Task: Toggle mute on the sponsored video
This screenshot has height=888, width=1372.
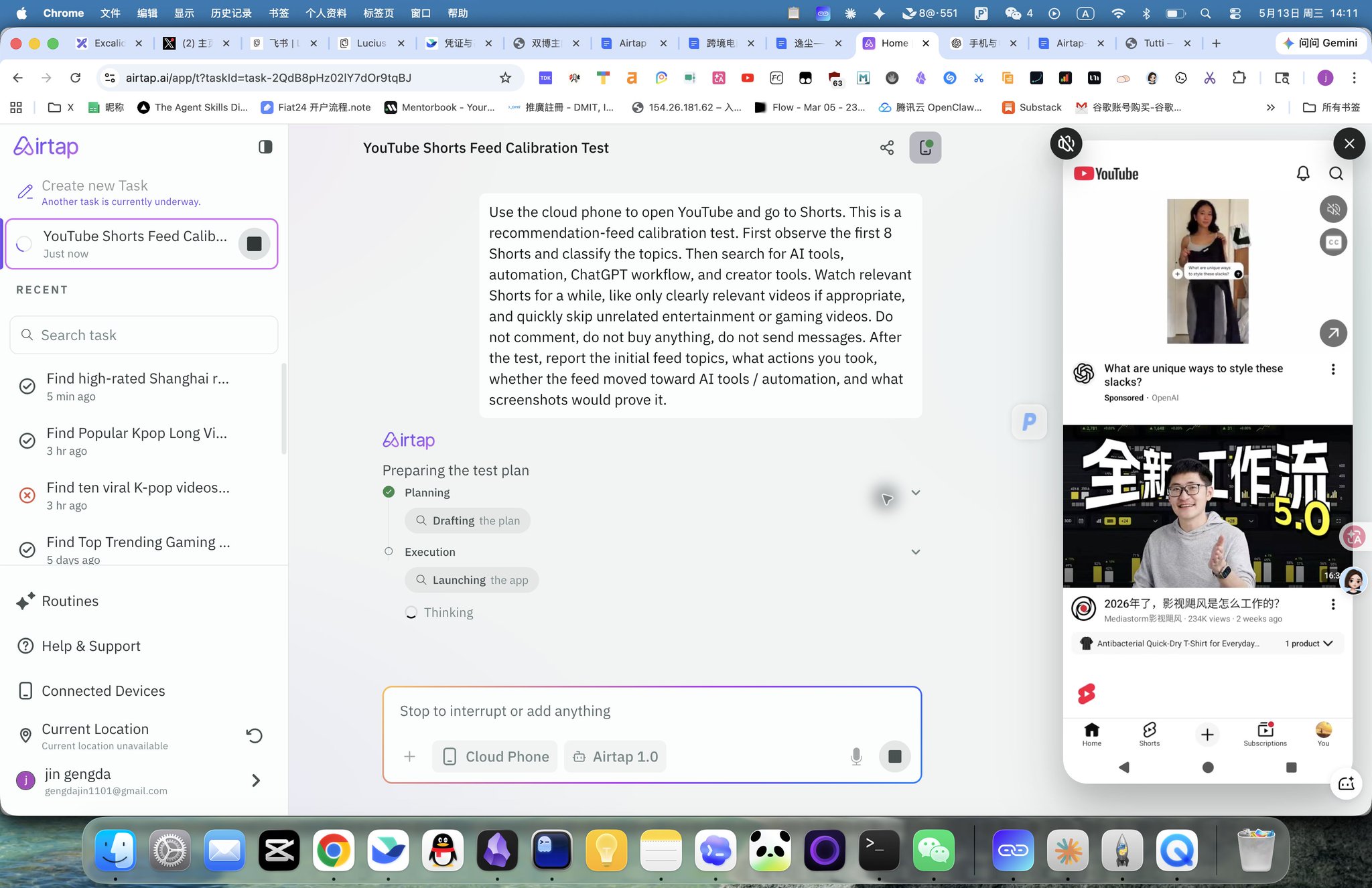Action: (1333, 210)
